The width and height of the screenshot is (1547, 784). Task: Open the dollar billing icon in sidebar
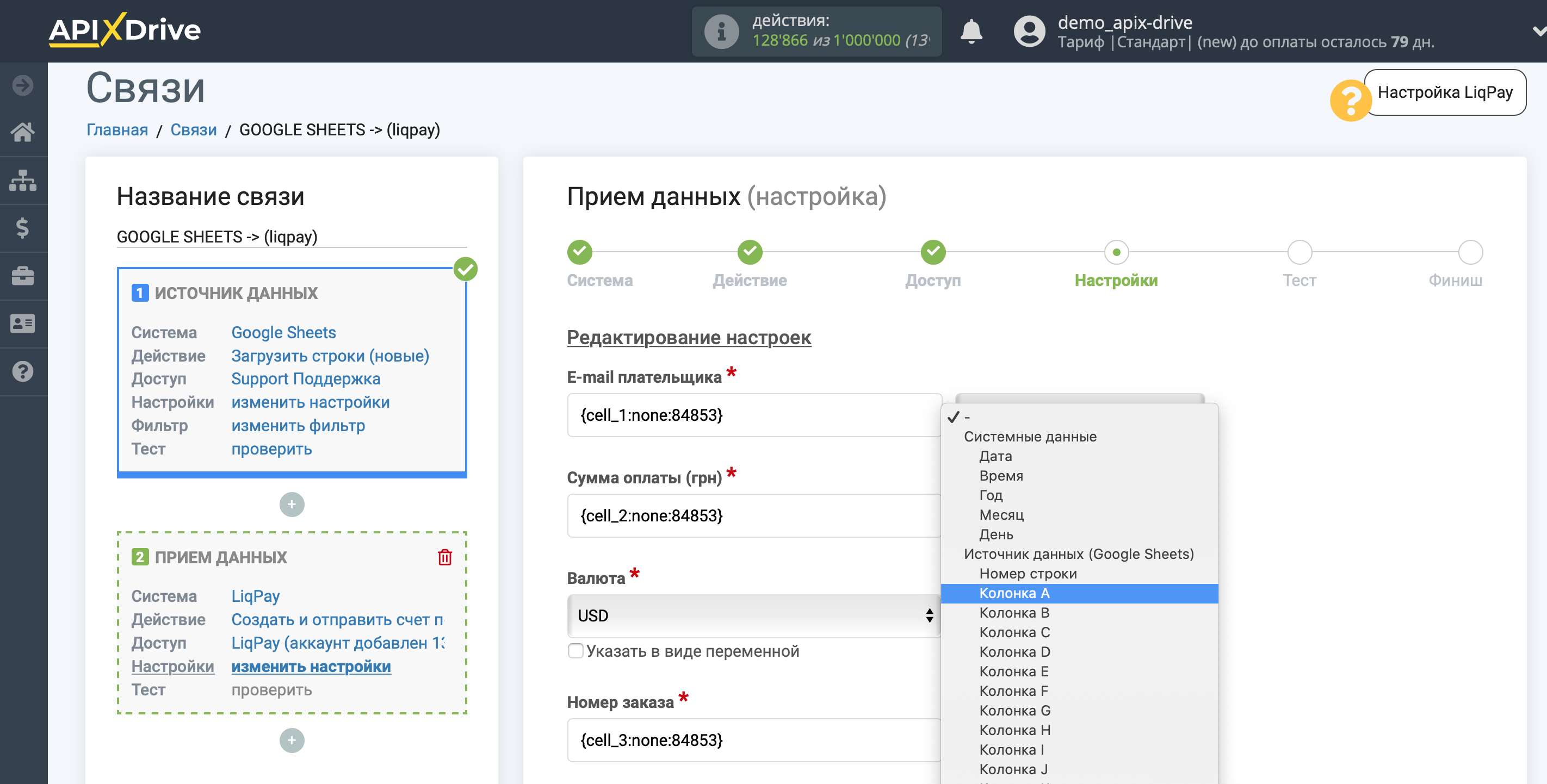click(23, 228)
